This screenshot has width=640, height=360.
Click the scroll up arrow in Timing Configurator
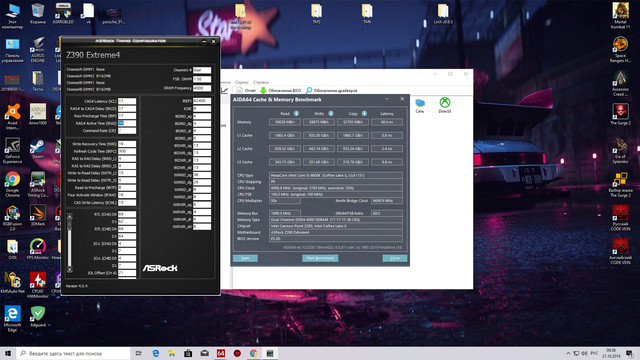click(x=69, y=216)
